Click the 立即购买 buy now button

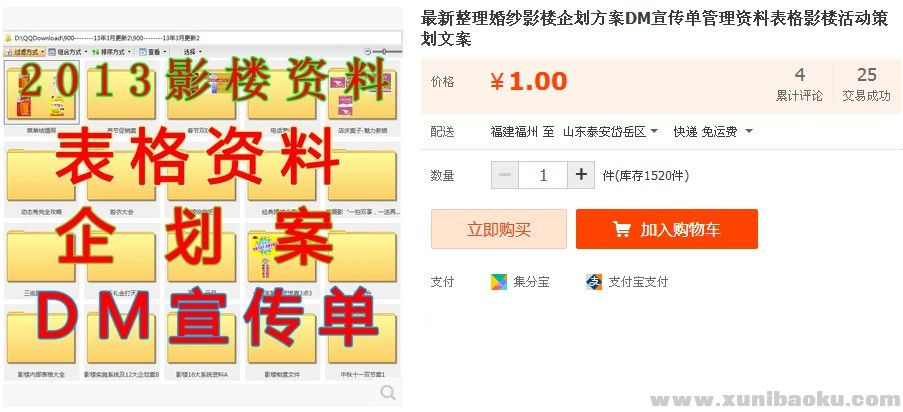point(499,229)
